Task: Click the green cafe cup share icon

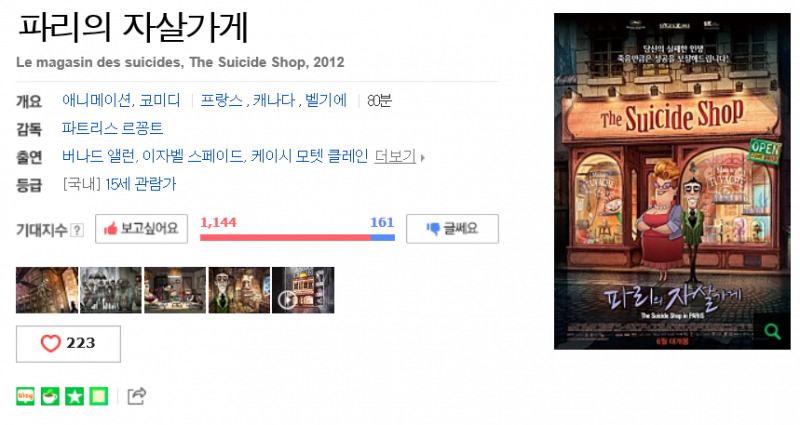Action: (x=50, y=396)
